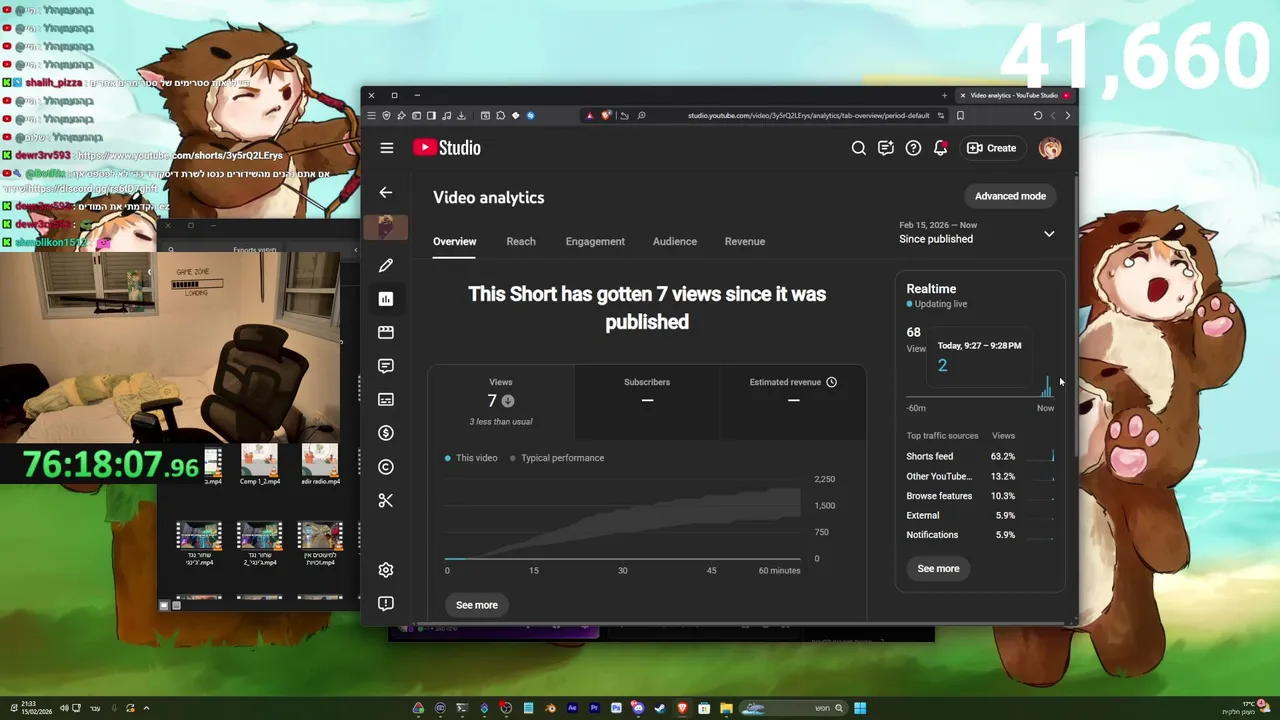Open the Editor film clapper sidebar icon

pos(386,332)
